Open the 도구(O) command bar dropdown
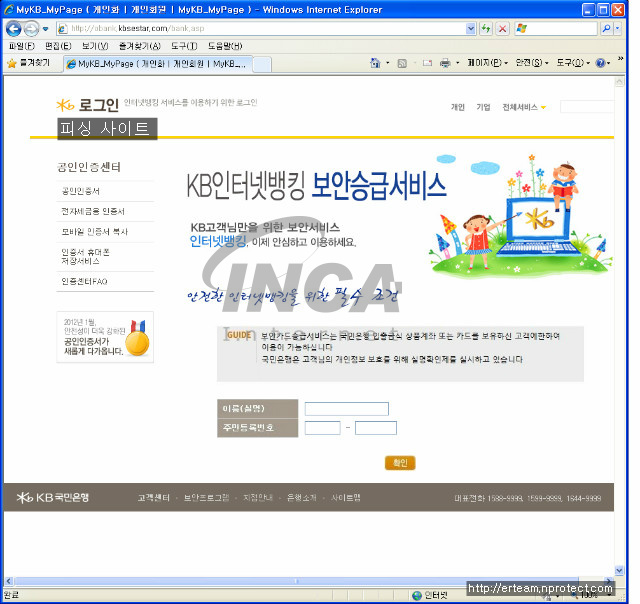640x604 pixels. tap(573, 63)
